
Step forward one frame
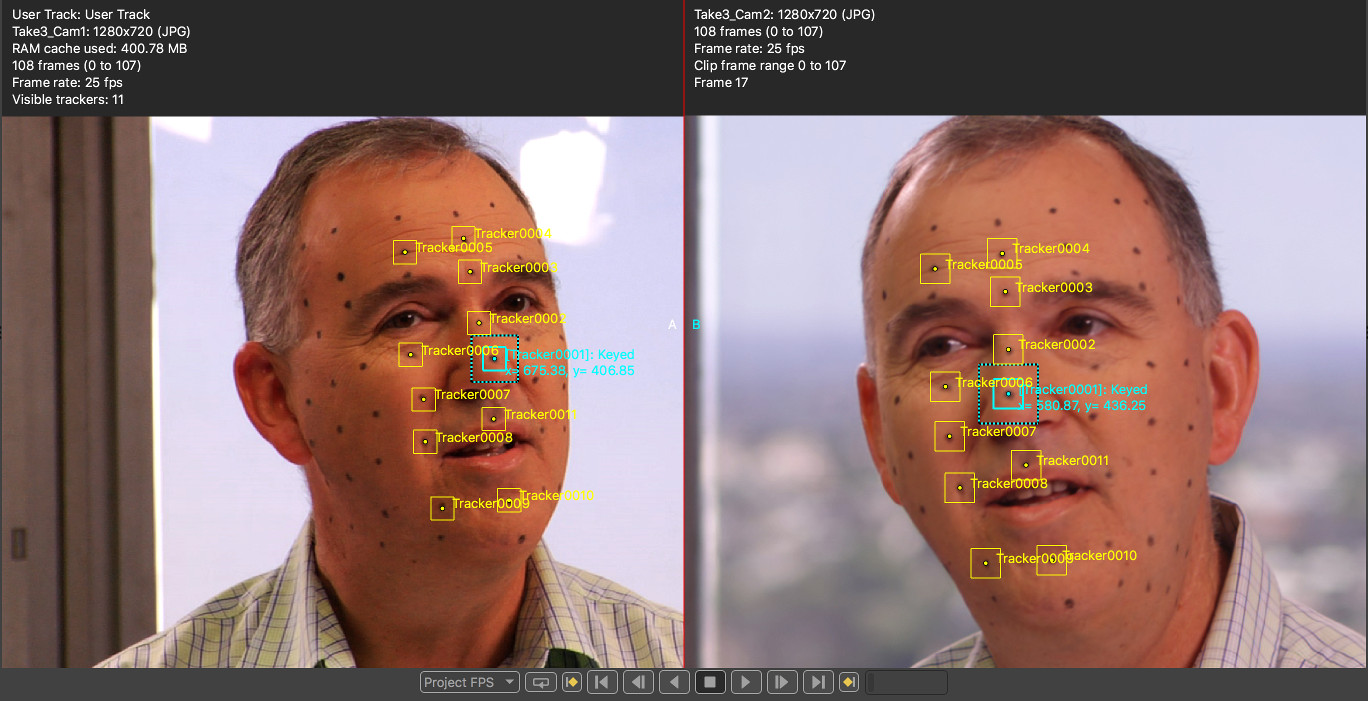(x=782, y=682)
